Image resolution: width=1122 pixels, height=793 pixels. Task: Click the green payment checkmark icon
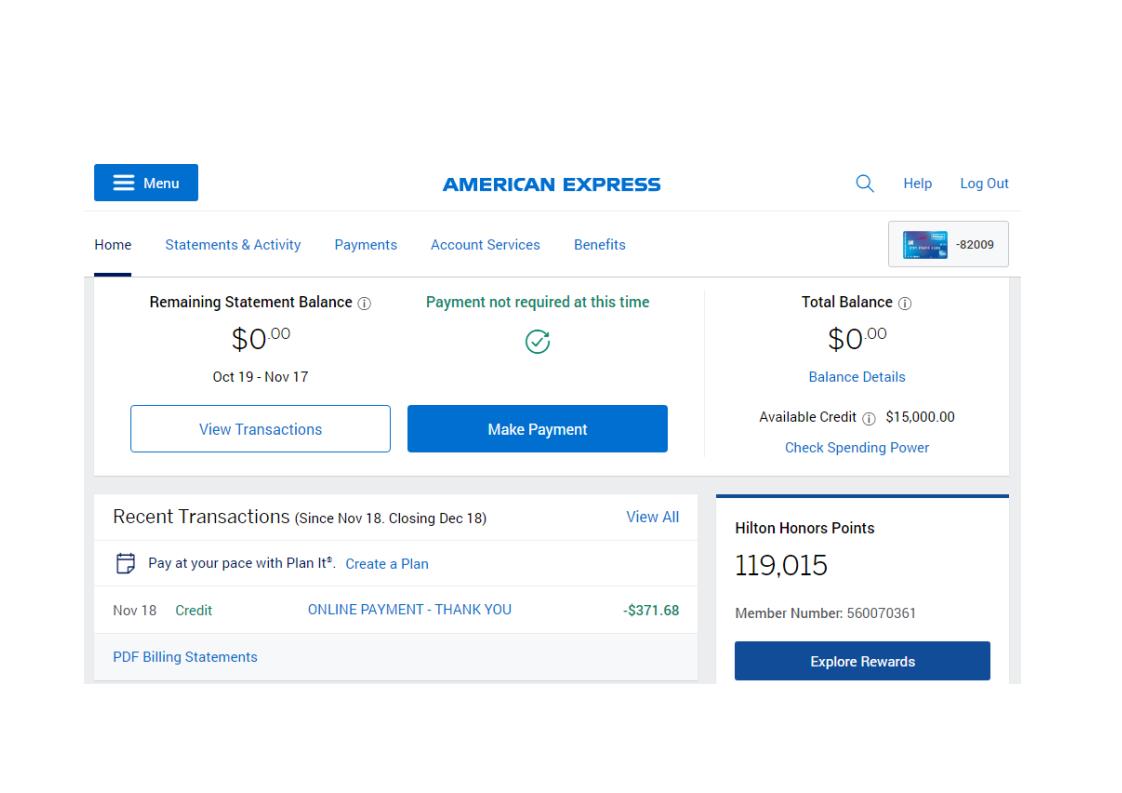537,342
